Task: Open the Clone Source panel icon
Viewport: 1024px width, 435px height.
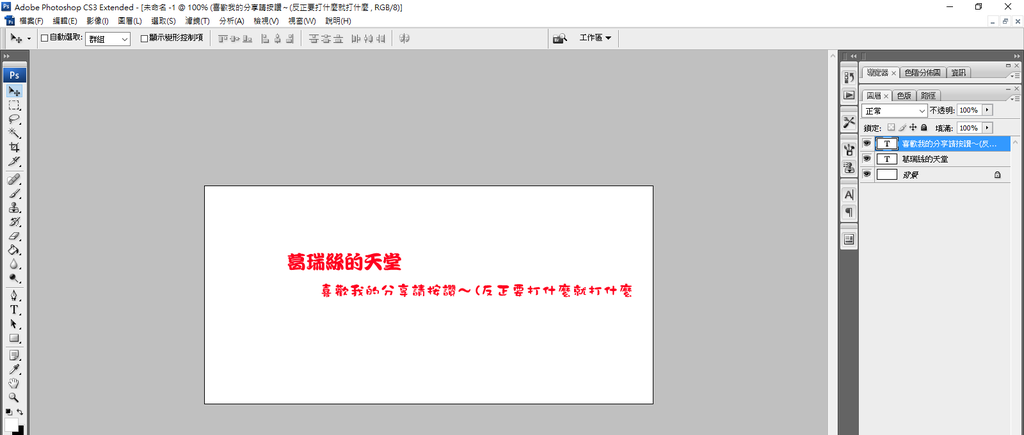Action: tap(849, 167)
